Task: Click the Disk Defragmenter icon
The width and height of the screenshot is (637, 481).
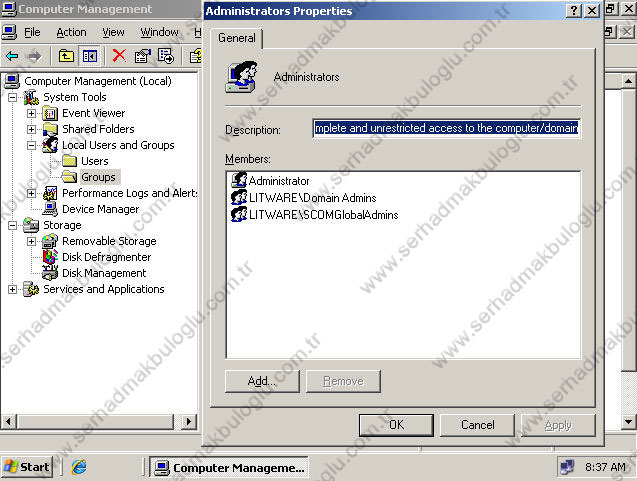Action: click(x=50, y=257)
